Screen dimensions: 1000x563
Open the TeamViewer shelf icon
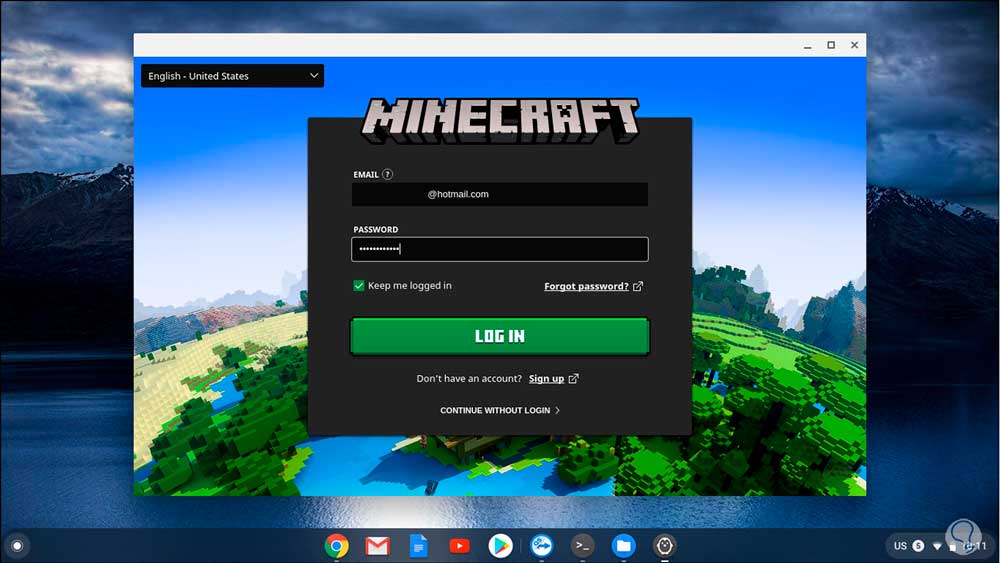(x=541, y=546)
